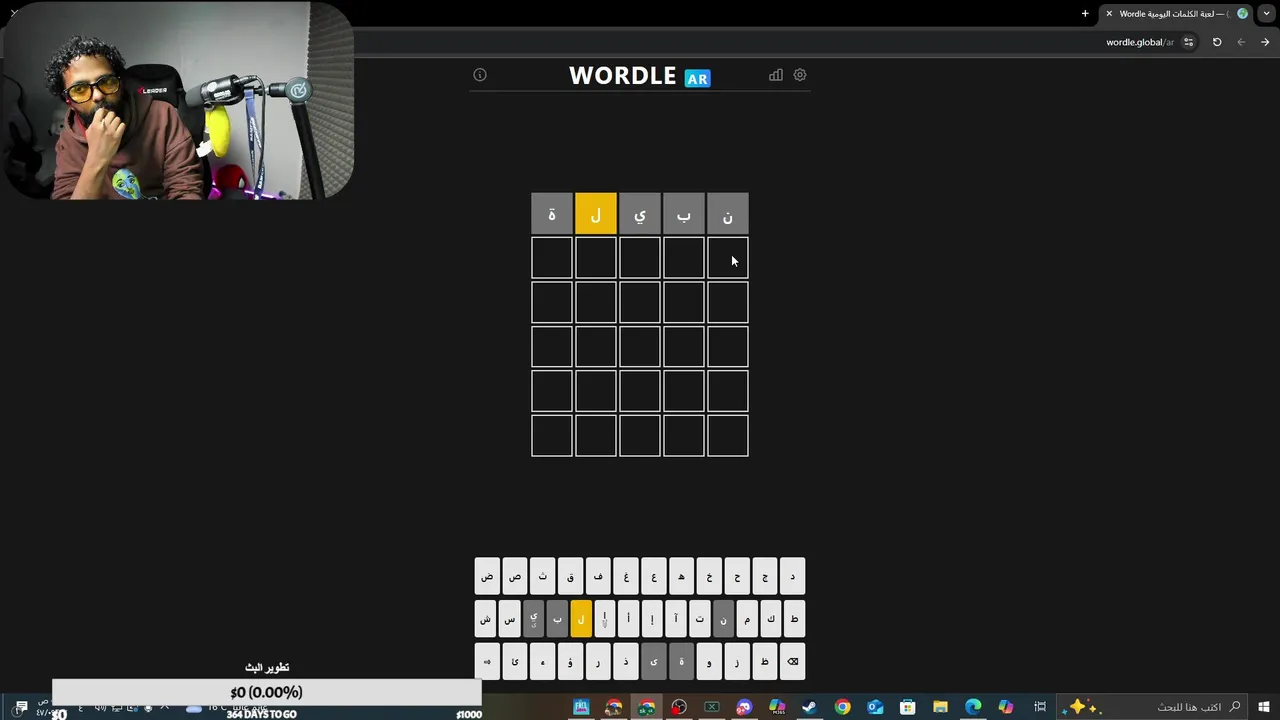The width and height of the screenshot is (1280, 720).
Task: Tap the backspace key on the on-screen keyboard
Action: click(x=793, y=662)
